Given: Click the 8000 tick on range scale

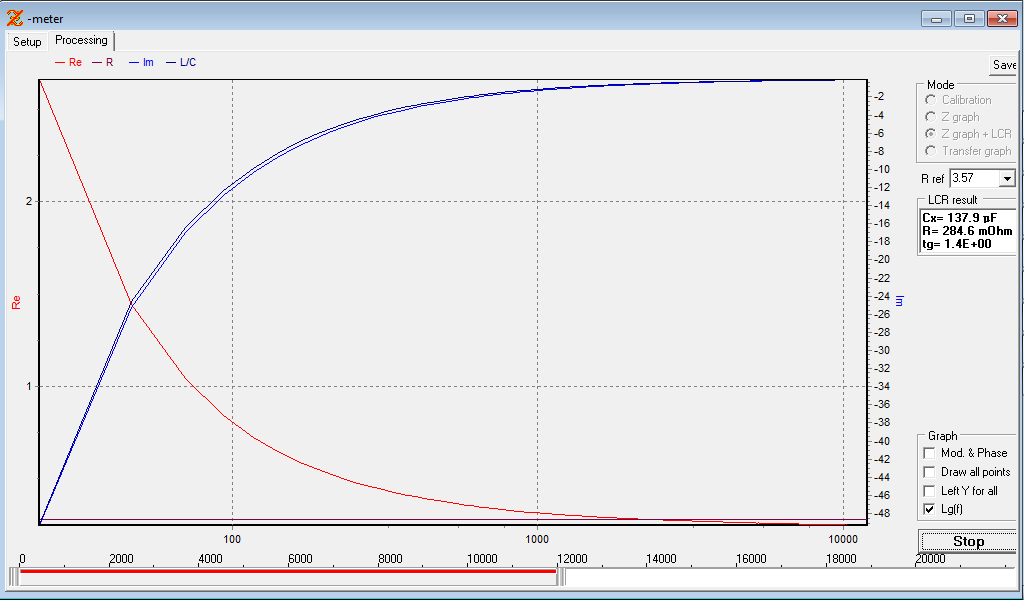Looking at the screenshot, I should [x=390, y=559].
